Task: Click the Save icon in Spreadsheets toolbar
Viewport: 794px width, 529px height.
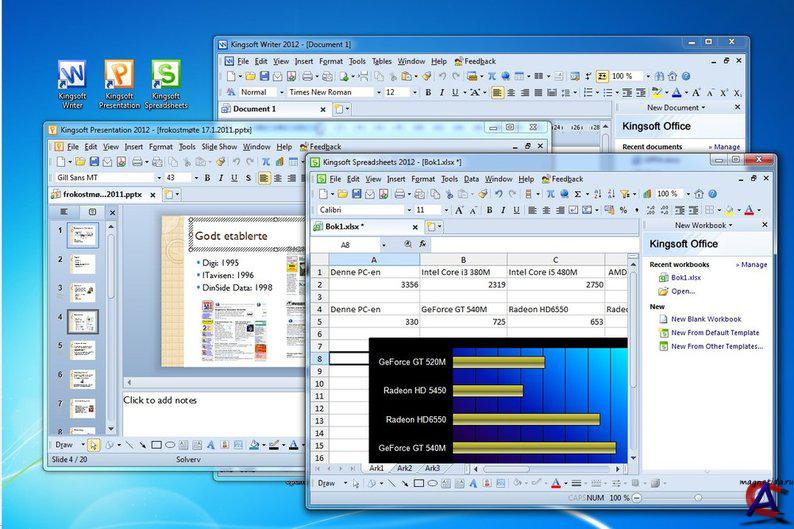Action: click(358, 194)
